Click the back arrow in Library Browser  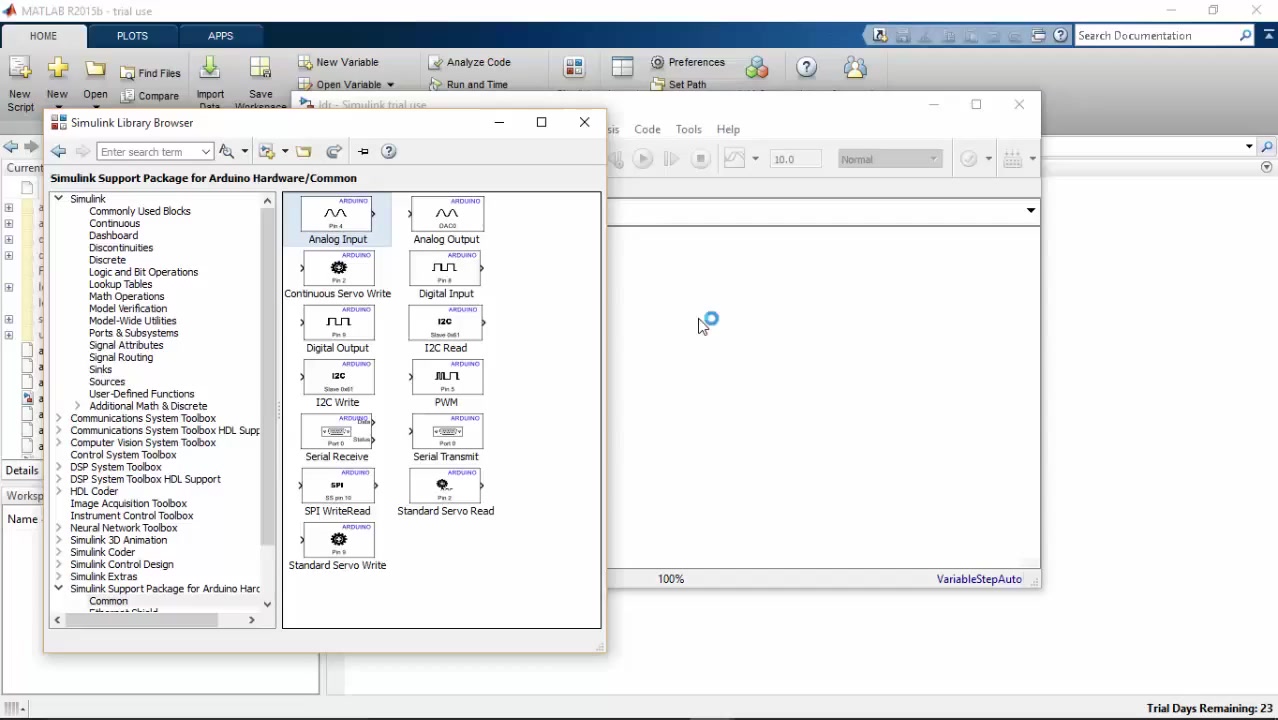point(58,151)
